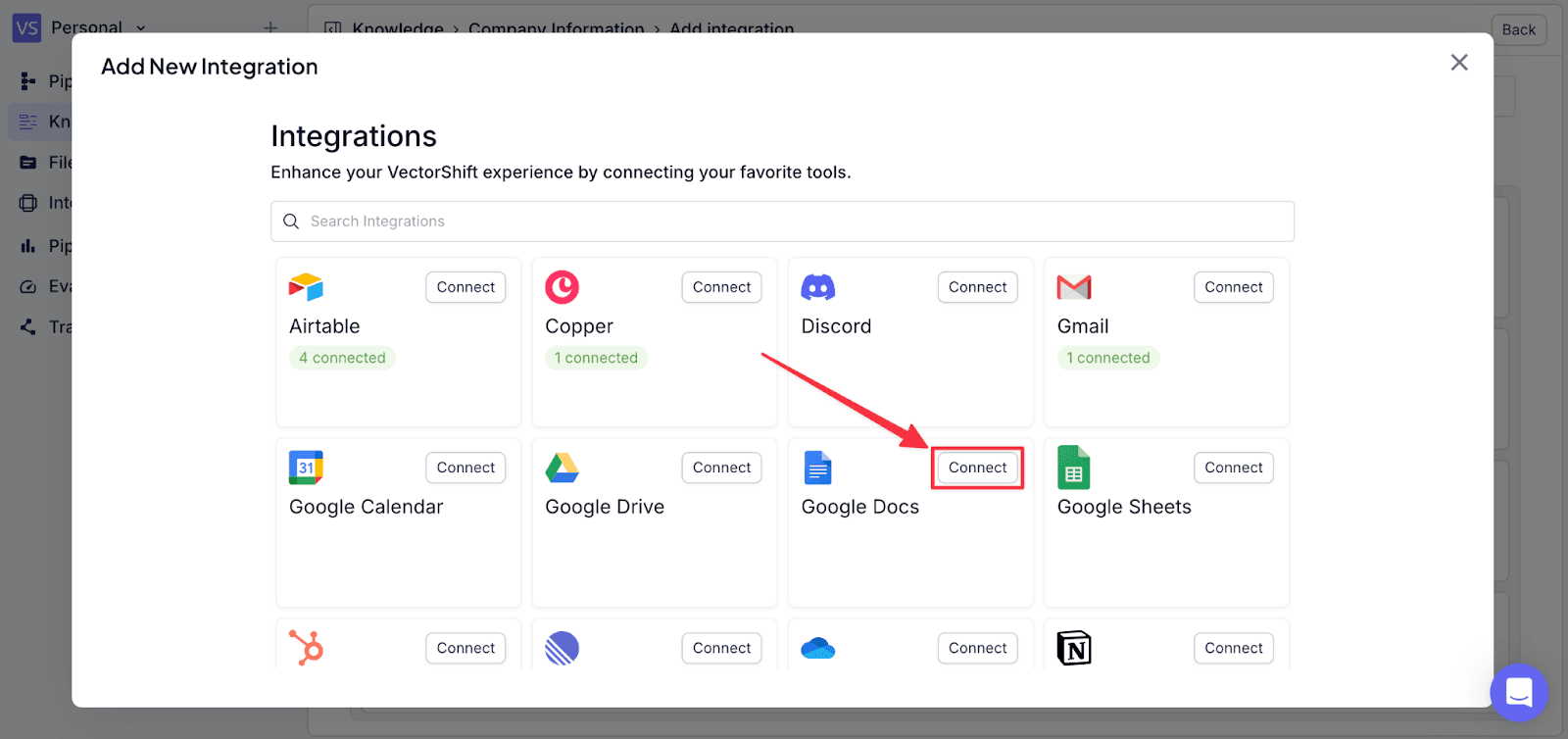
Task: Click the plus icon beside Personal
Action: tap(270, 27)
